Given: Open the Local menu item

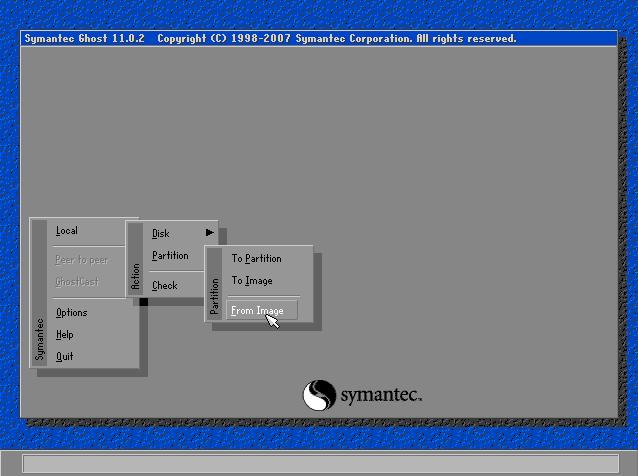Looking at the screenshot, I should click(x=67, y=231).
